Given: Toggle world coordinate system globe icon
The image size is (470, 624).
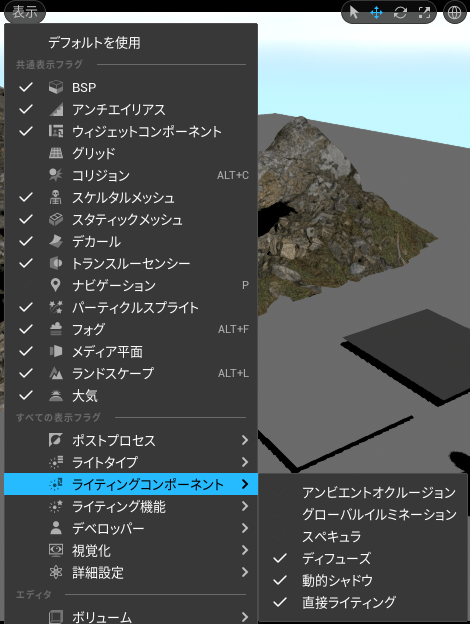Looking at the screenshot, I should coord(455,13).
